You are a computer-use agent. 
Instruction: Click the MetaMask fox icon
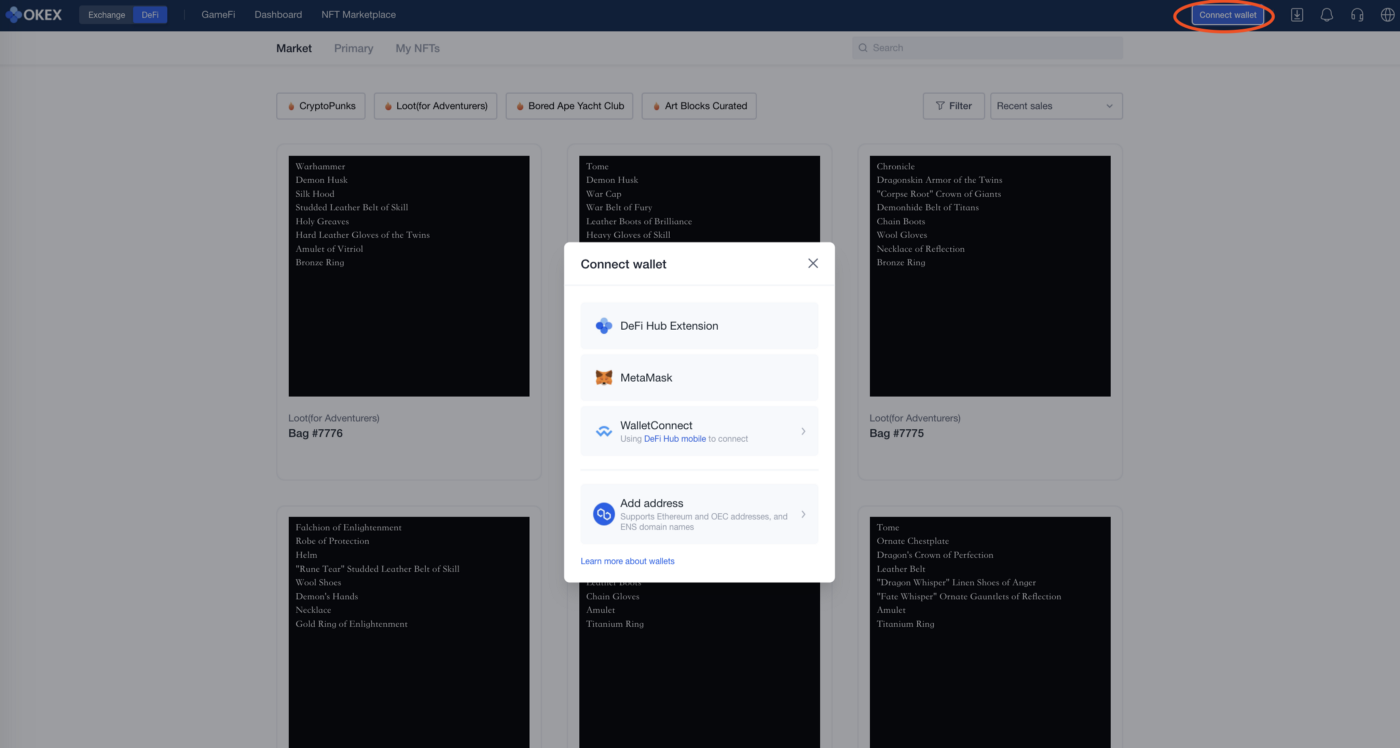click(x=604, y=378)
